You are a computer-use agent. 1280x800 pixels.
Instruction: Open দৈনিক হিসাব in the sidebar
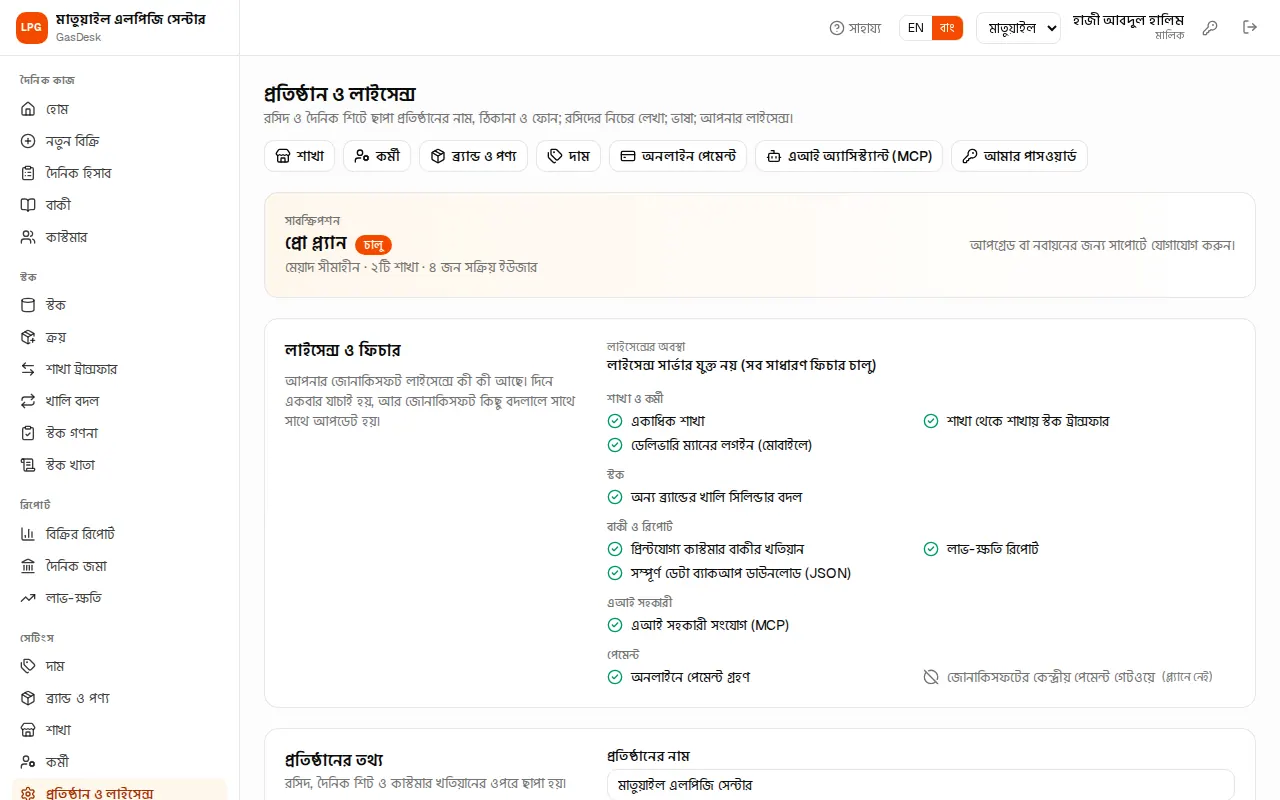(120, 173)
